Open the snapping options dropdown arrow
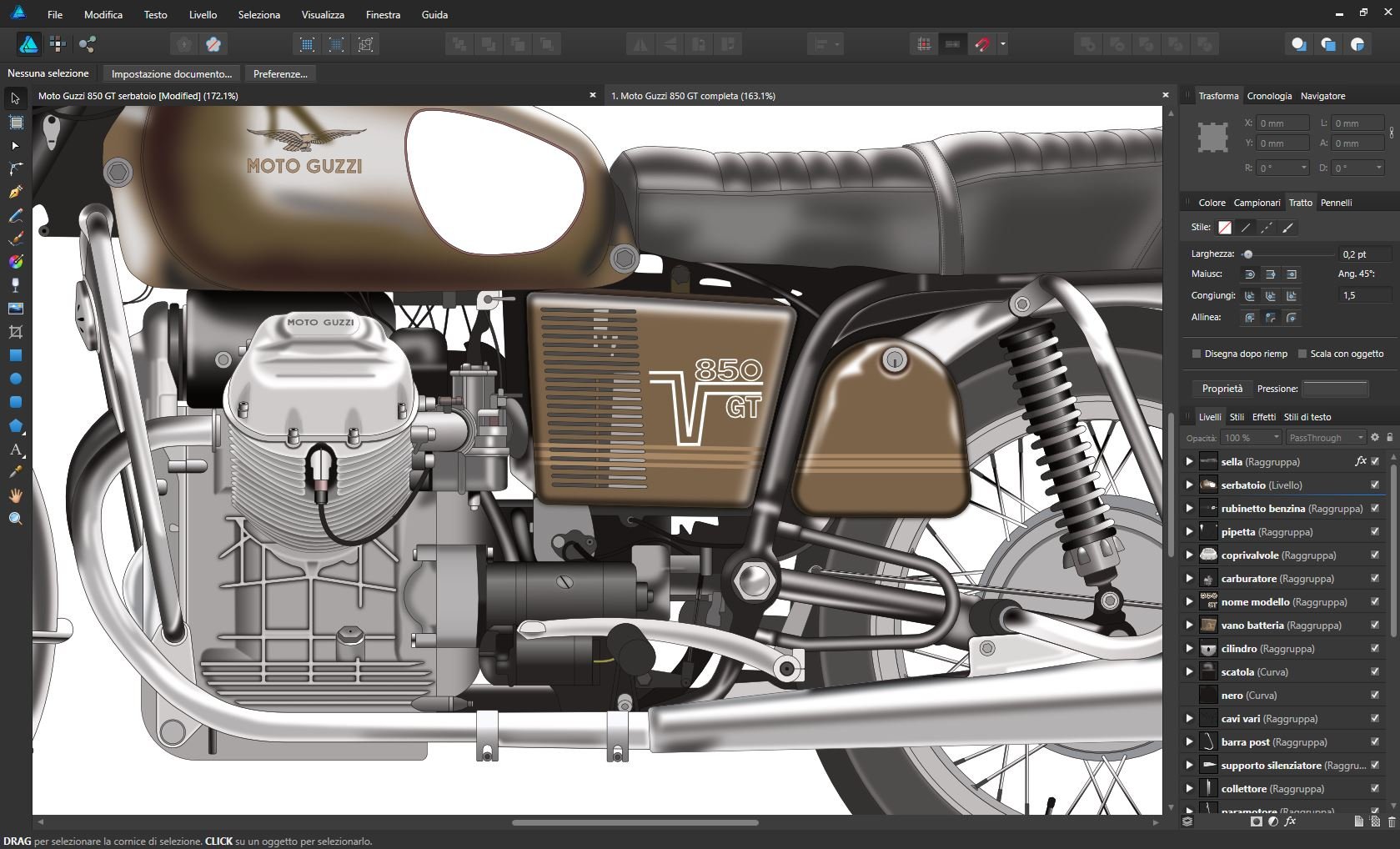Image resolution: width=1400 pixels, height=849 pixels. point(1002,44)
